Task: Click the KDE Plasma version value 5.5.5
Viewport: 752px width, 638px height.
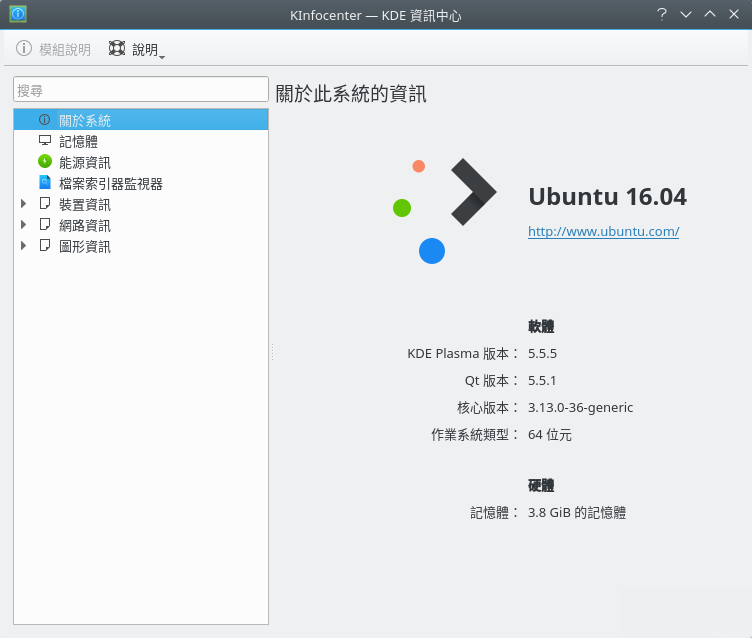Action: [x=542, y=354]
